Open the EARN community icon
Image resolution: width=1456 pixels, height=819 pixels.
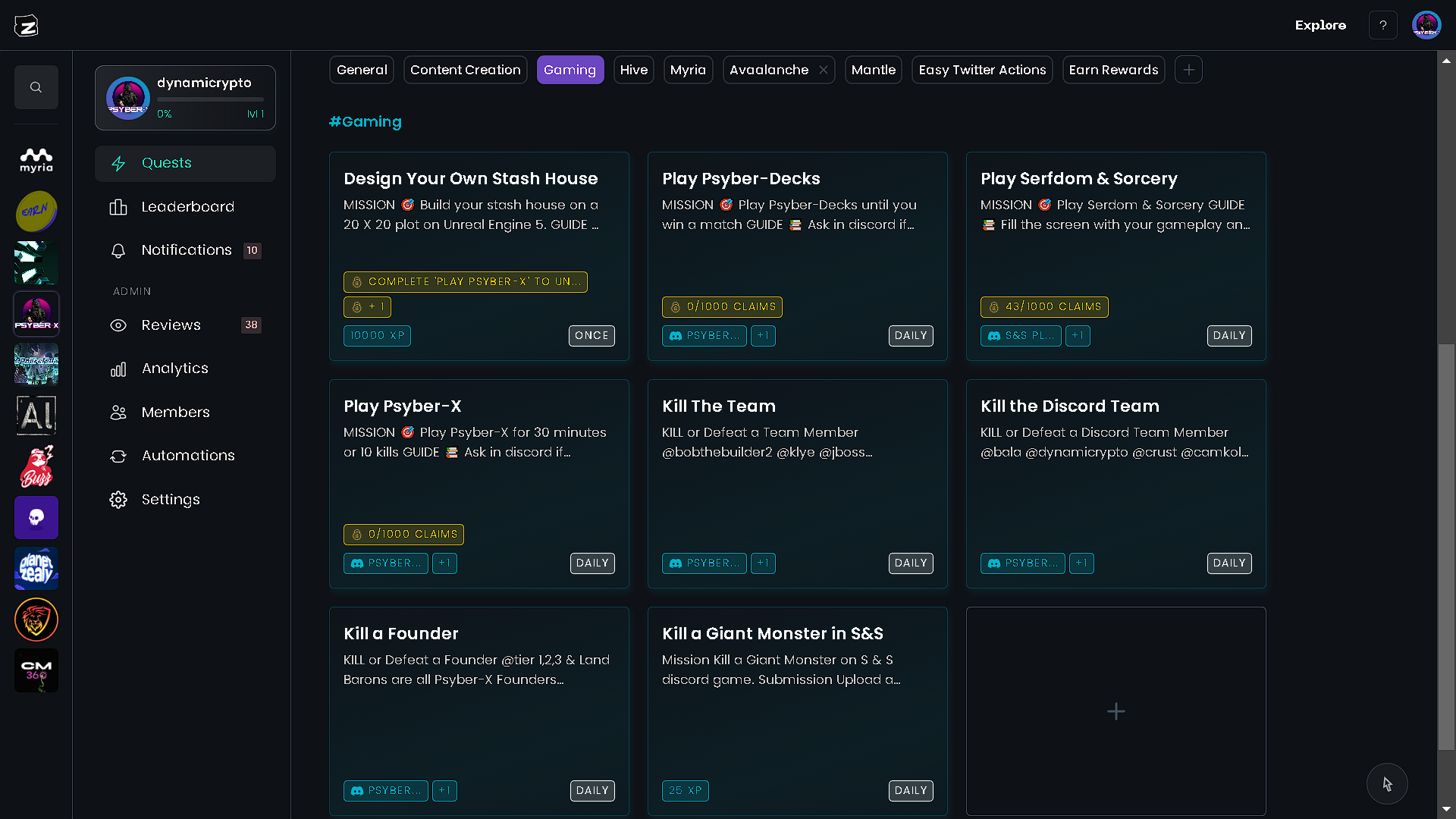36,212
